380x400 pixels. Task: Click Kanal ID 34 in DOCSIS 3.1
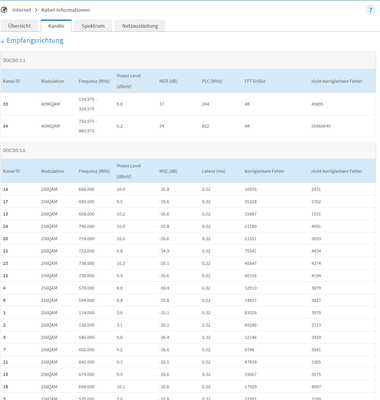[x=6, y=126]
